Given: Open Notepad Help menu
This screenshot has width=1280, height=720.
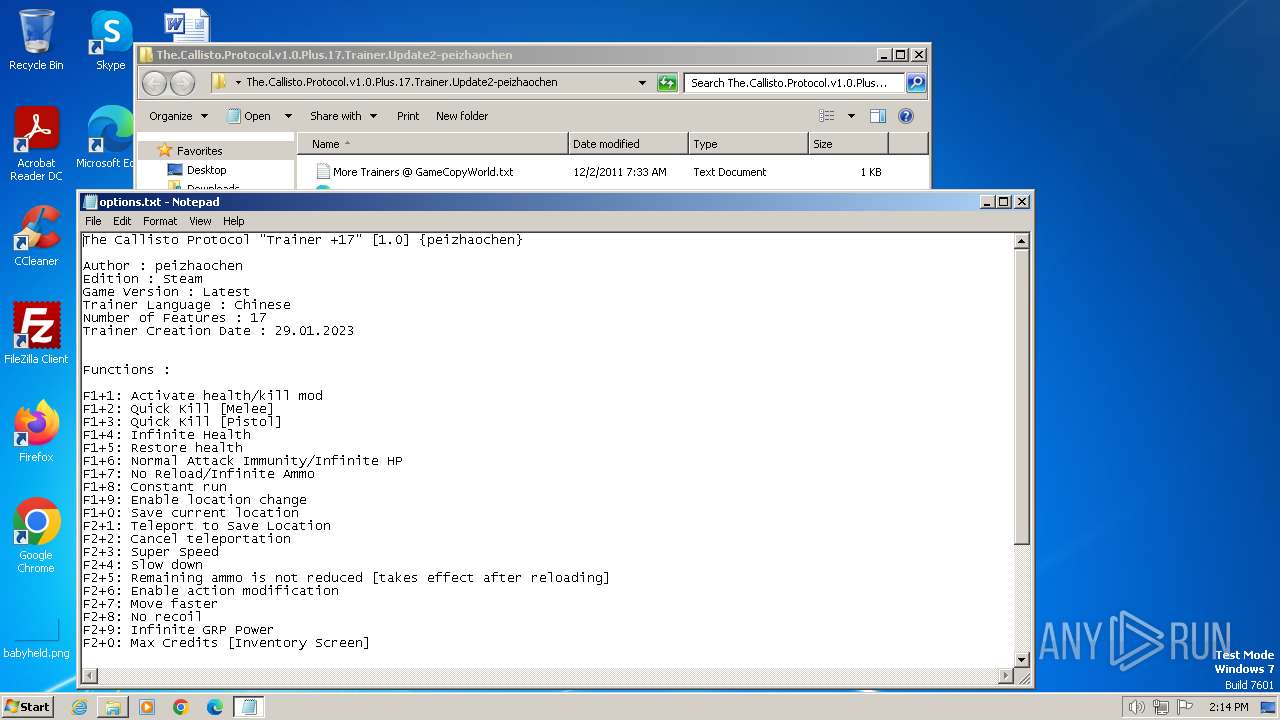Looking at the screenshot, I should (233, 221).
